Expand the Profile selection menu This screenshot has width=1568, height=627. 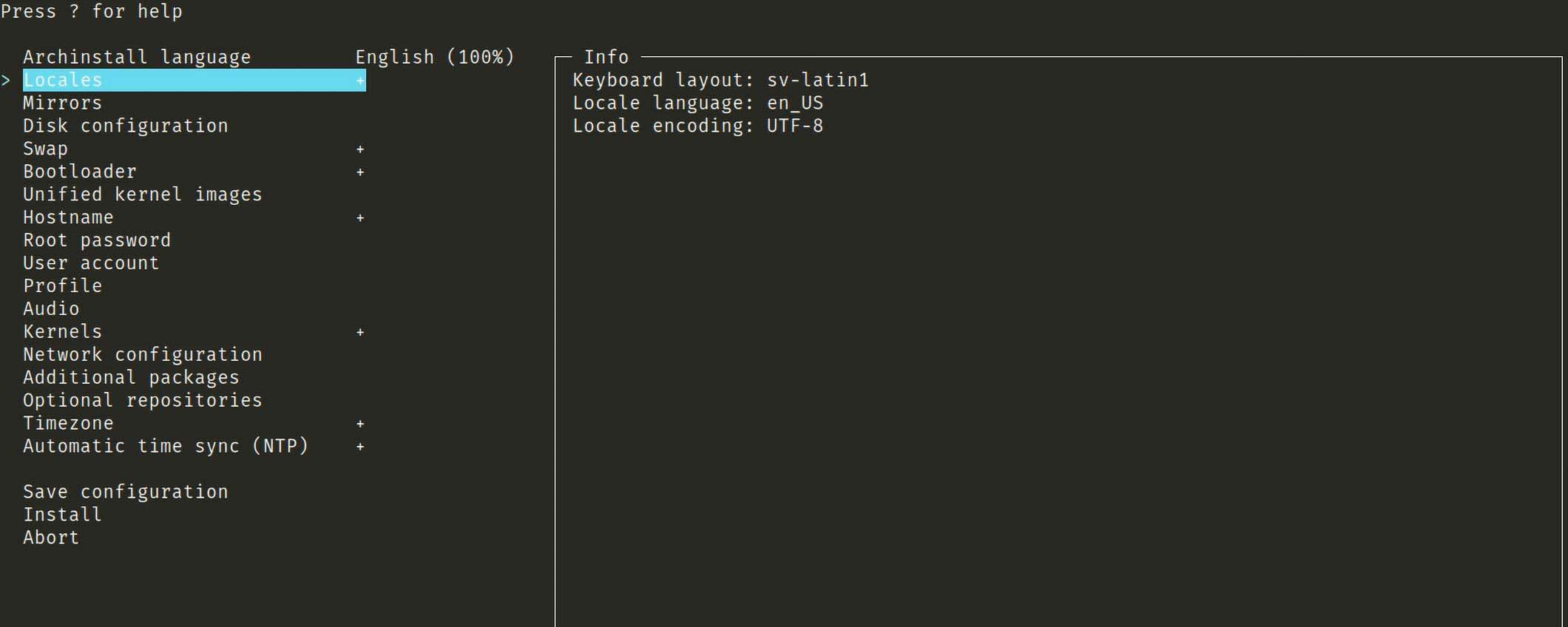click(x=63, y=285)
